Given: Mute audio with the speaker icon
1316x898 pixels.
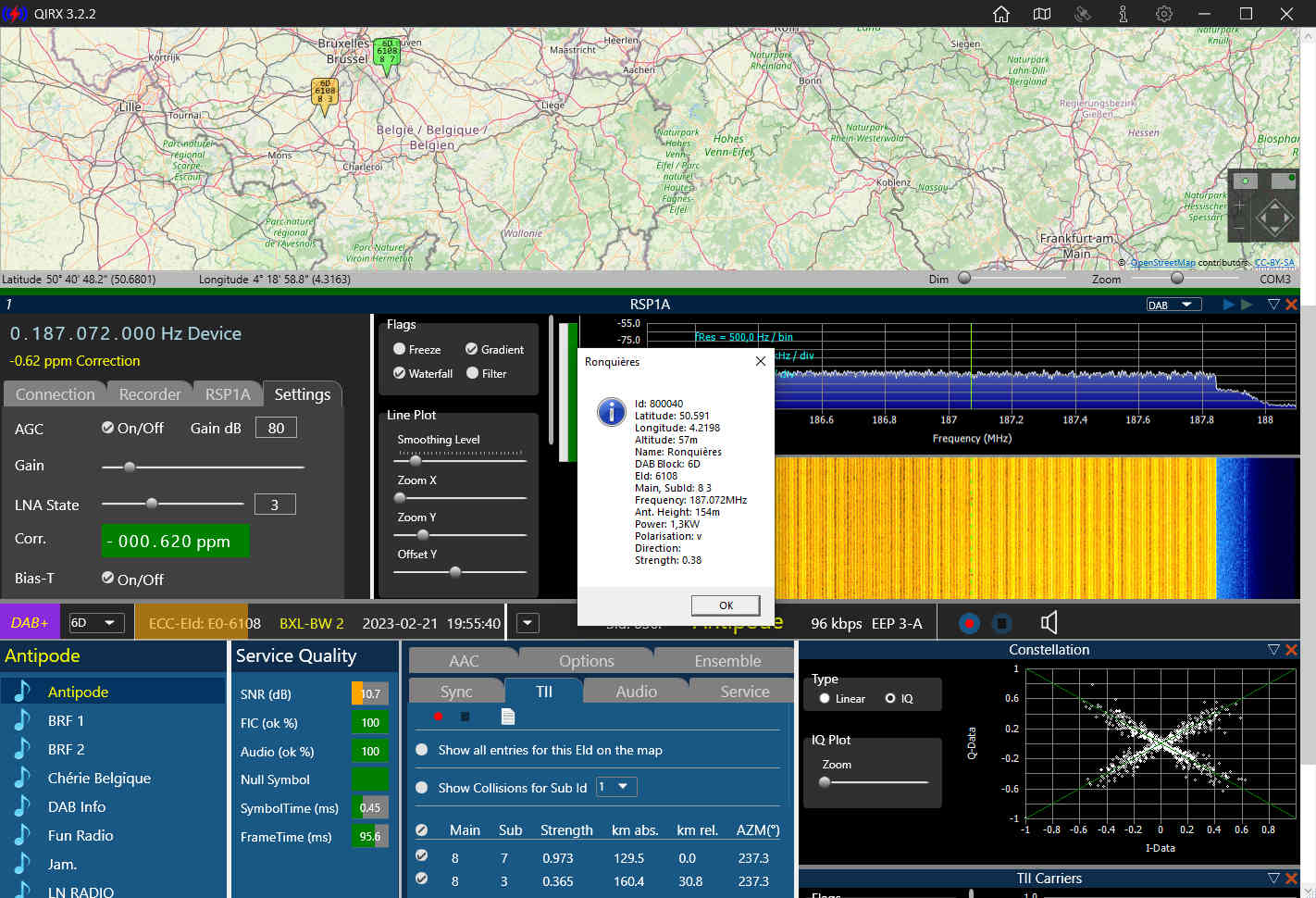Looking at the screenshot, I should click(x=1049, y=623).
